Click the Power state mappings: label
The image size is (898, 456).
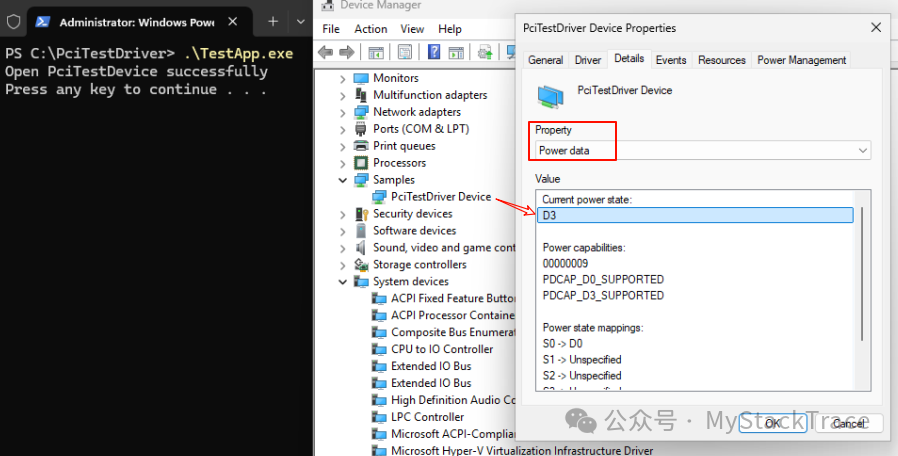[593, 328]
